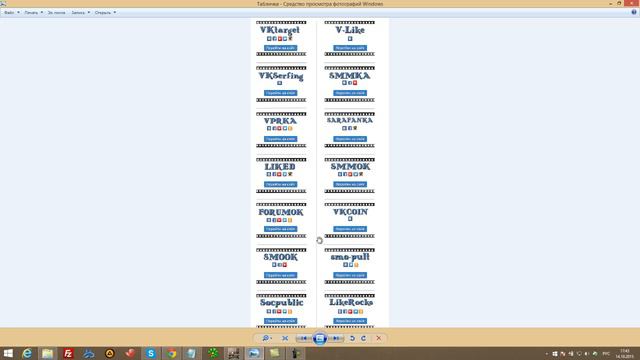Viewport: 640px width, 360px height.
Task: Start the slide show button
Action: 320,338
